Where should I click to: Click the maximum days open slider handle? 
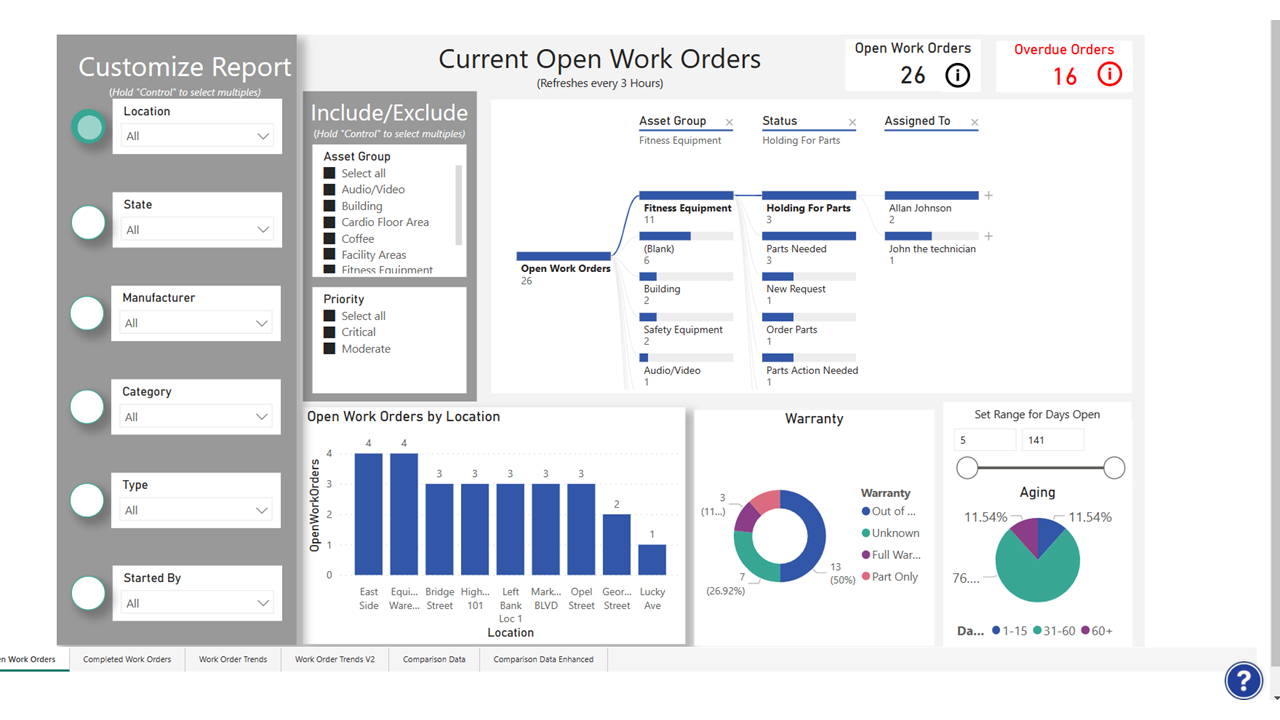coord(1114,468)
